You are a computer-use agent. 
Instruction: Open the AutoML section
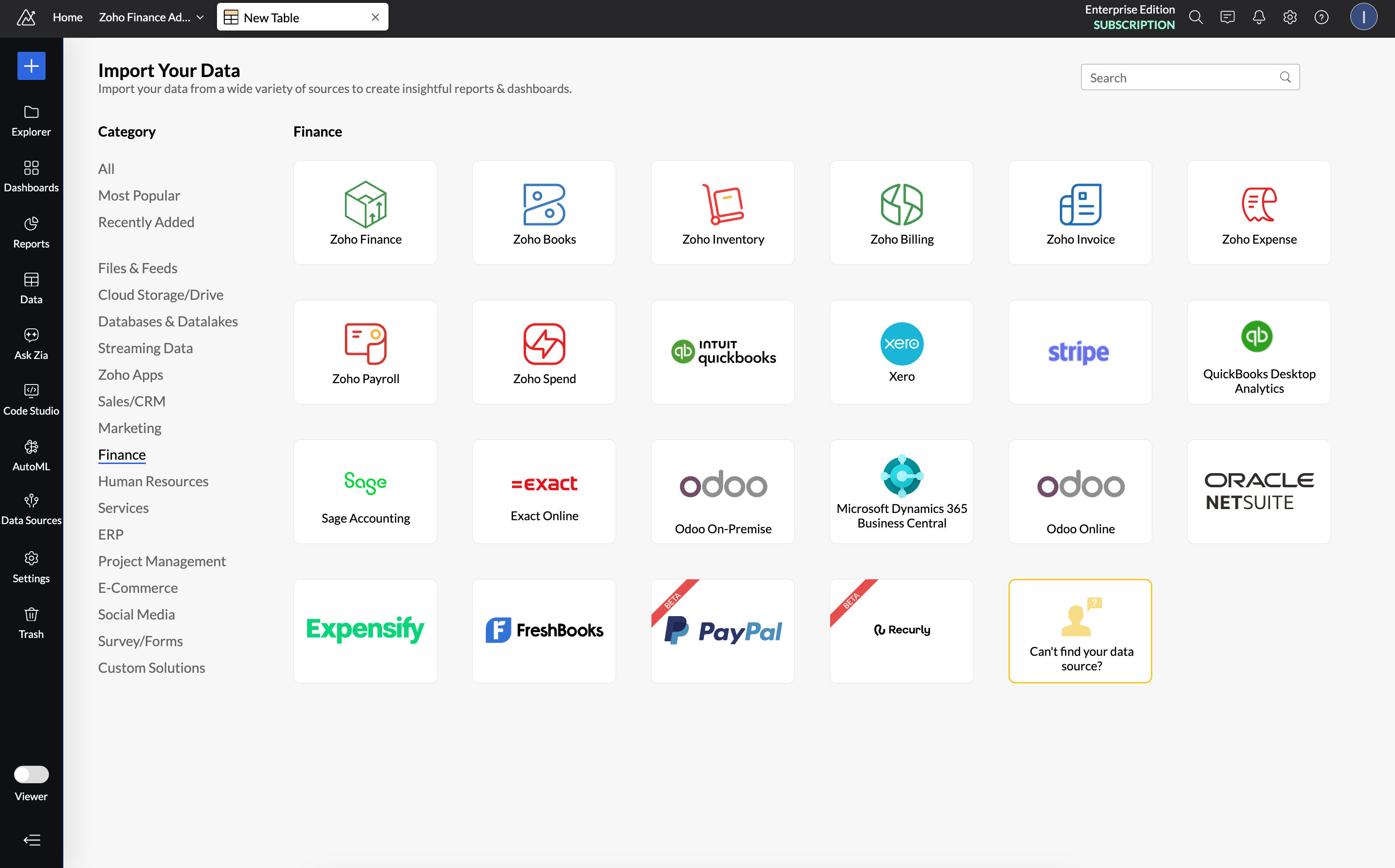pos(31,455)
